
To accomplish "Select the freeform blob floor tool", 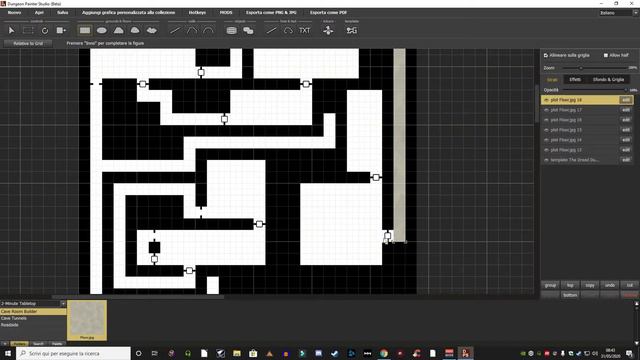I will pyautogui.click(x=151, y=30).
